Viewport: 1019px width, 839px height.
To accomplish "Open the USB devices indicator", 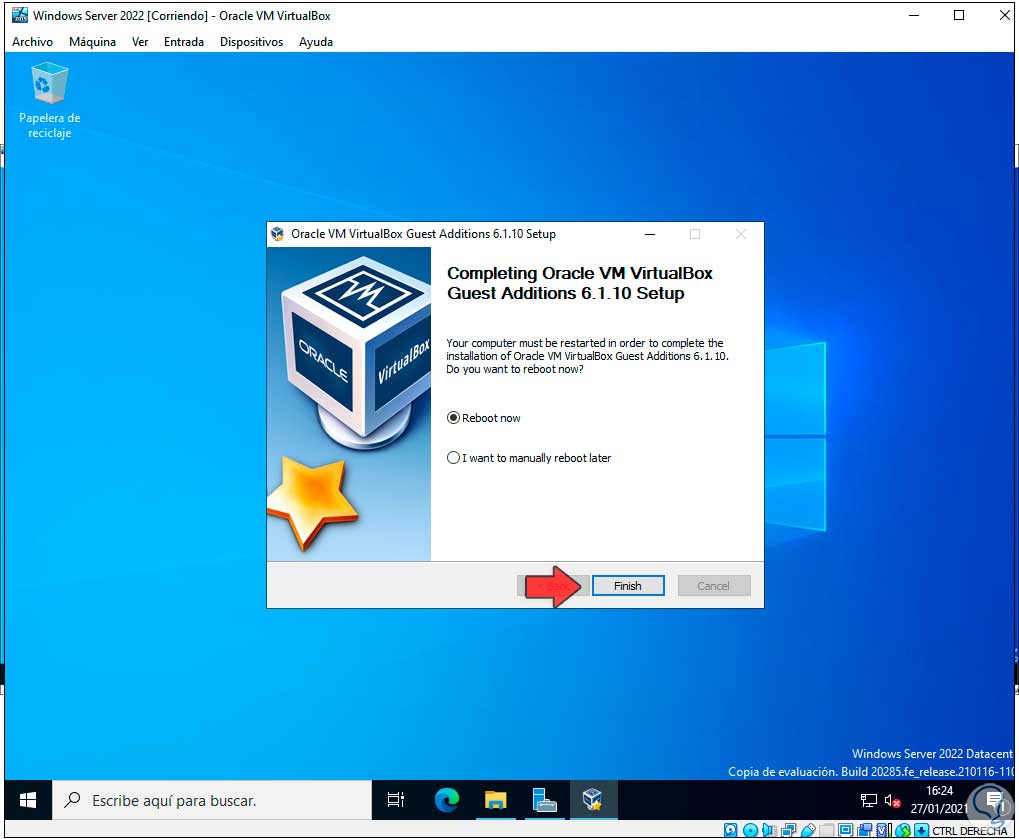I will 808,830.
